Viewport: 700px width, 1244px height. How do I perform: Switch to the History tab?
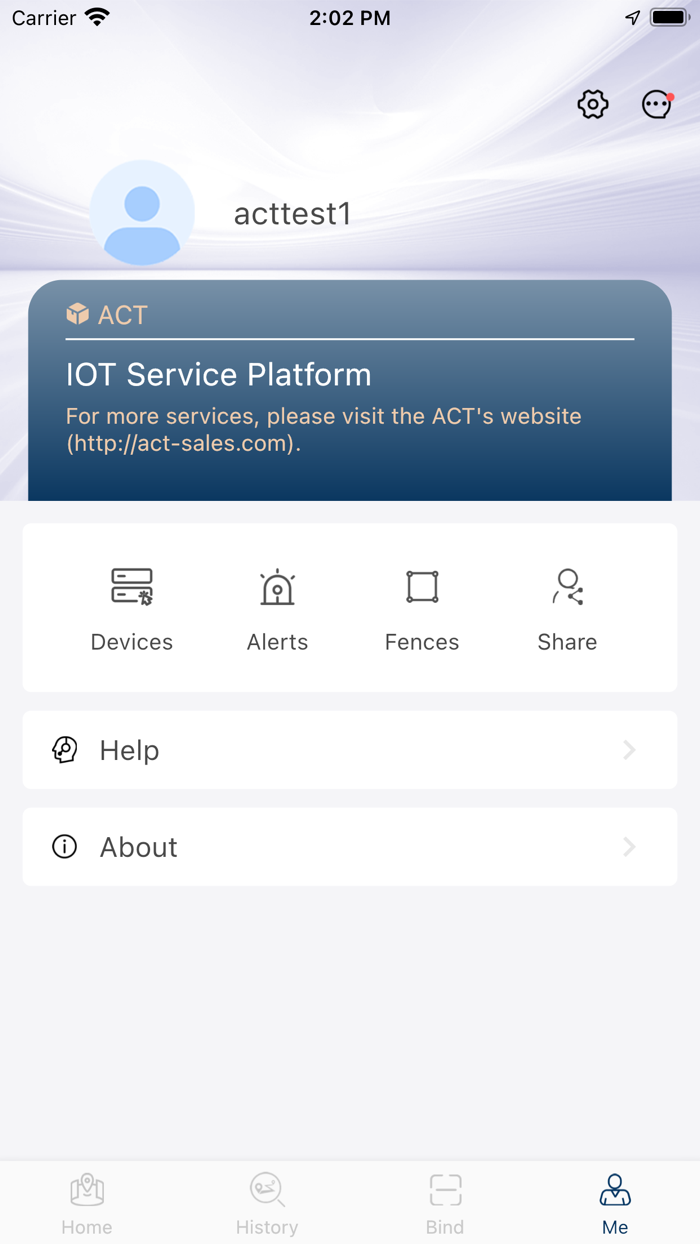[266, 1201]
